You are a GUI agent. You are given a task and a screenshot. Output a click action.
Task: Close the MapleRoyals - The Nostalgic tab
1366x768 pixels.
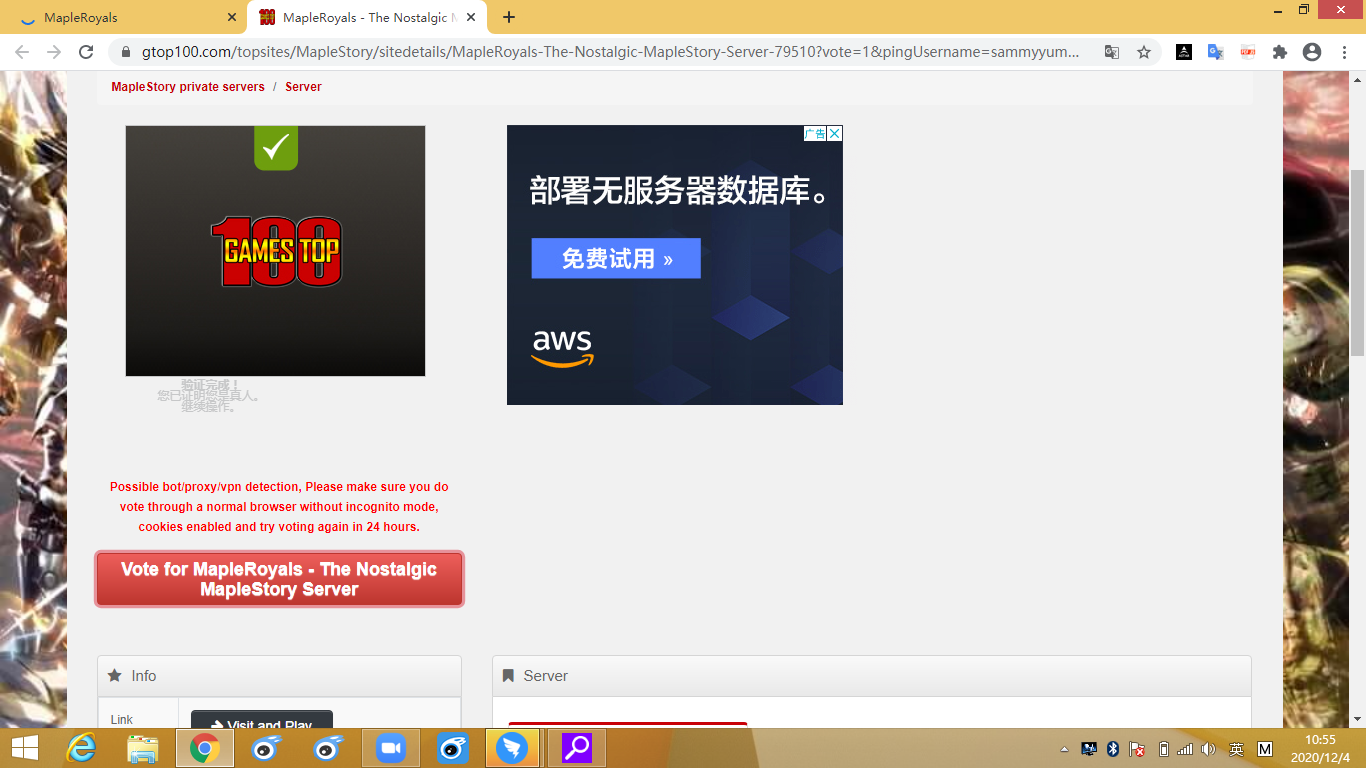coord(471,17)
